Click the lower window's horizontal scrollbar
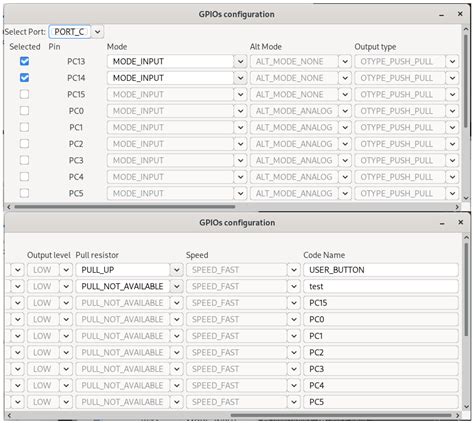The image size is (474, 423). (341, 415)
